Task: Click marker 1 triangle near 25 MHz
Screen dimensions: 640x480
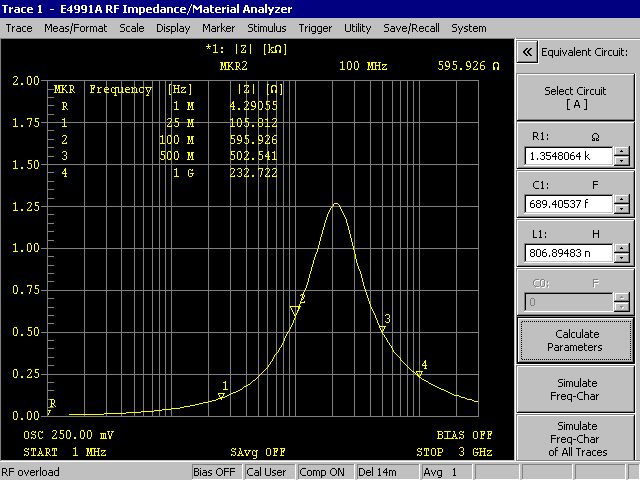Action: (221, 396)
